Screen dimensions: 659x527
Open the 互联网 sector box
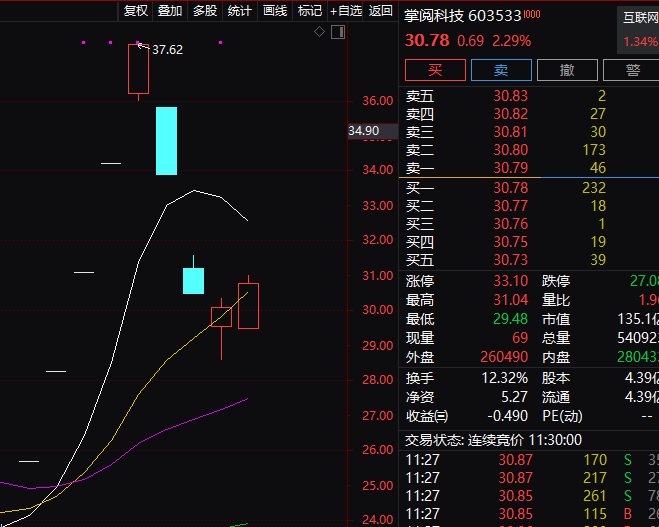638,30
